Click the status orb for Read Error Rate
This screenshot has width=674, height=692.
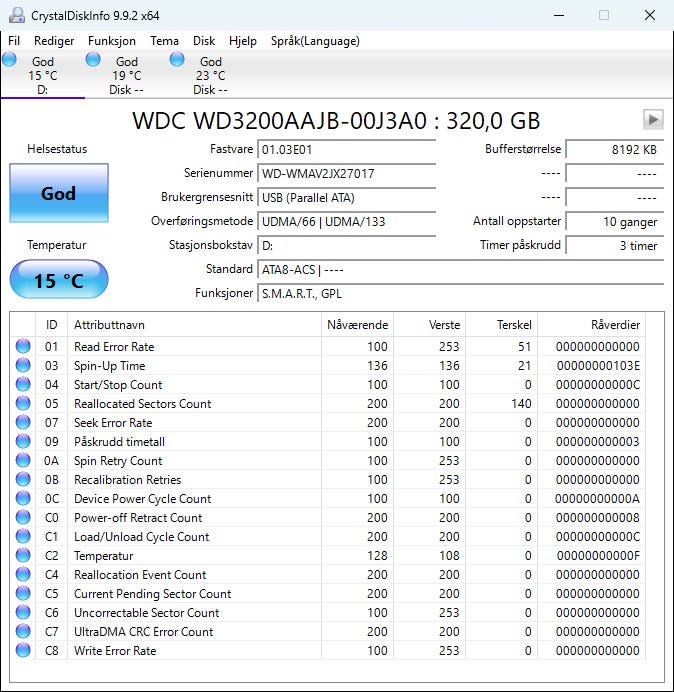[x=23, y=346]
